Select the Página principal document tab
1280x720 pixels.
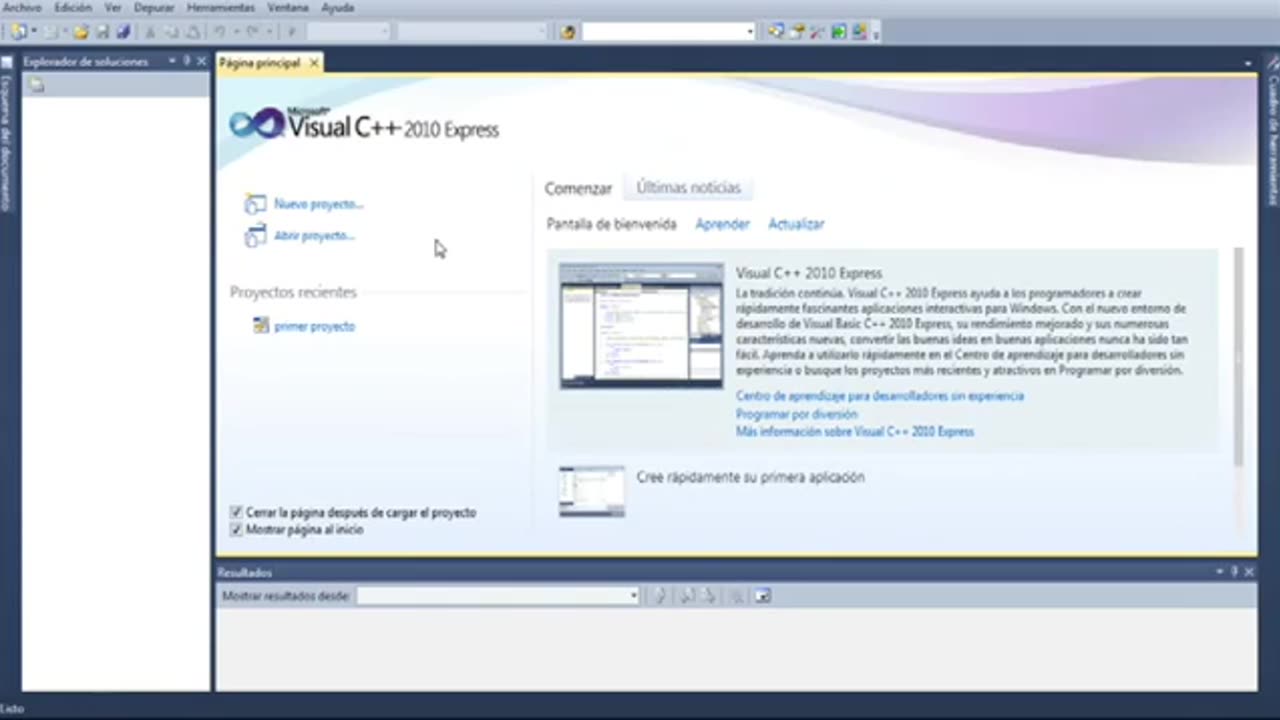[x=260, y=63]
